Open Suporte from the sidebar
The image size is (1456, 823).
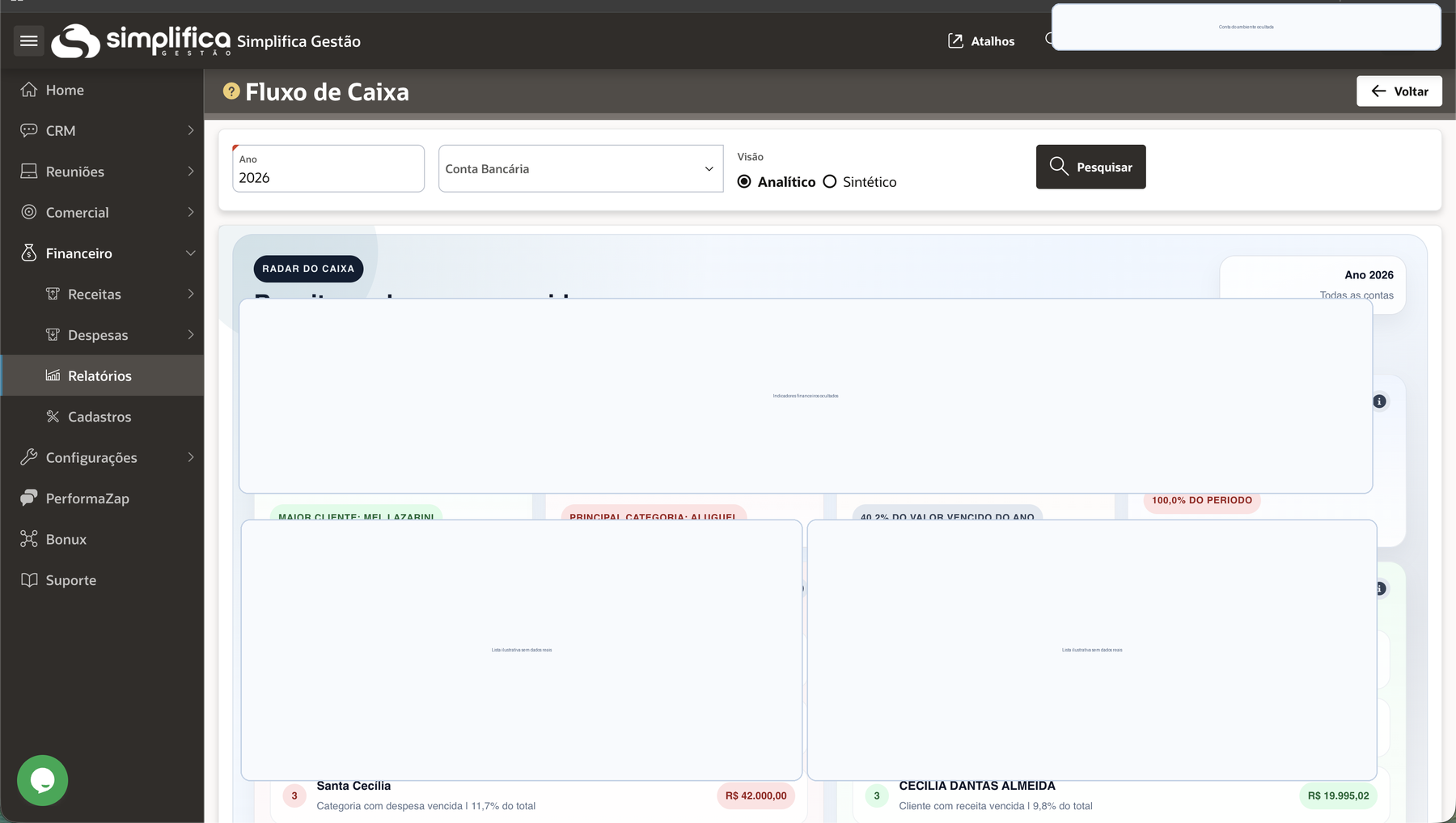click(x=71, y=580)
